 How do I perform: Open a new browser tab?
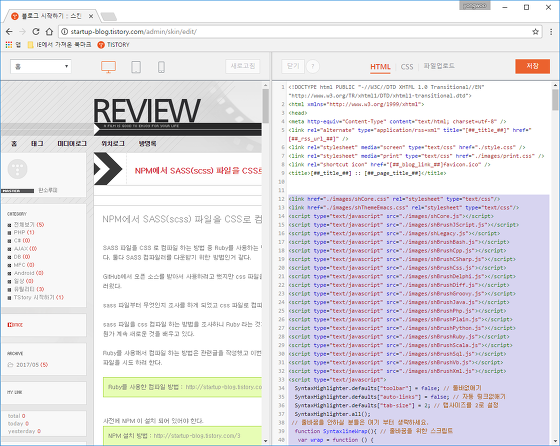pos(109,16)
